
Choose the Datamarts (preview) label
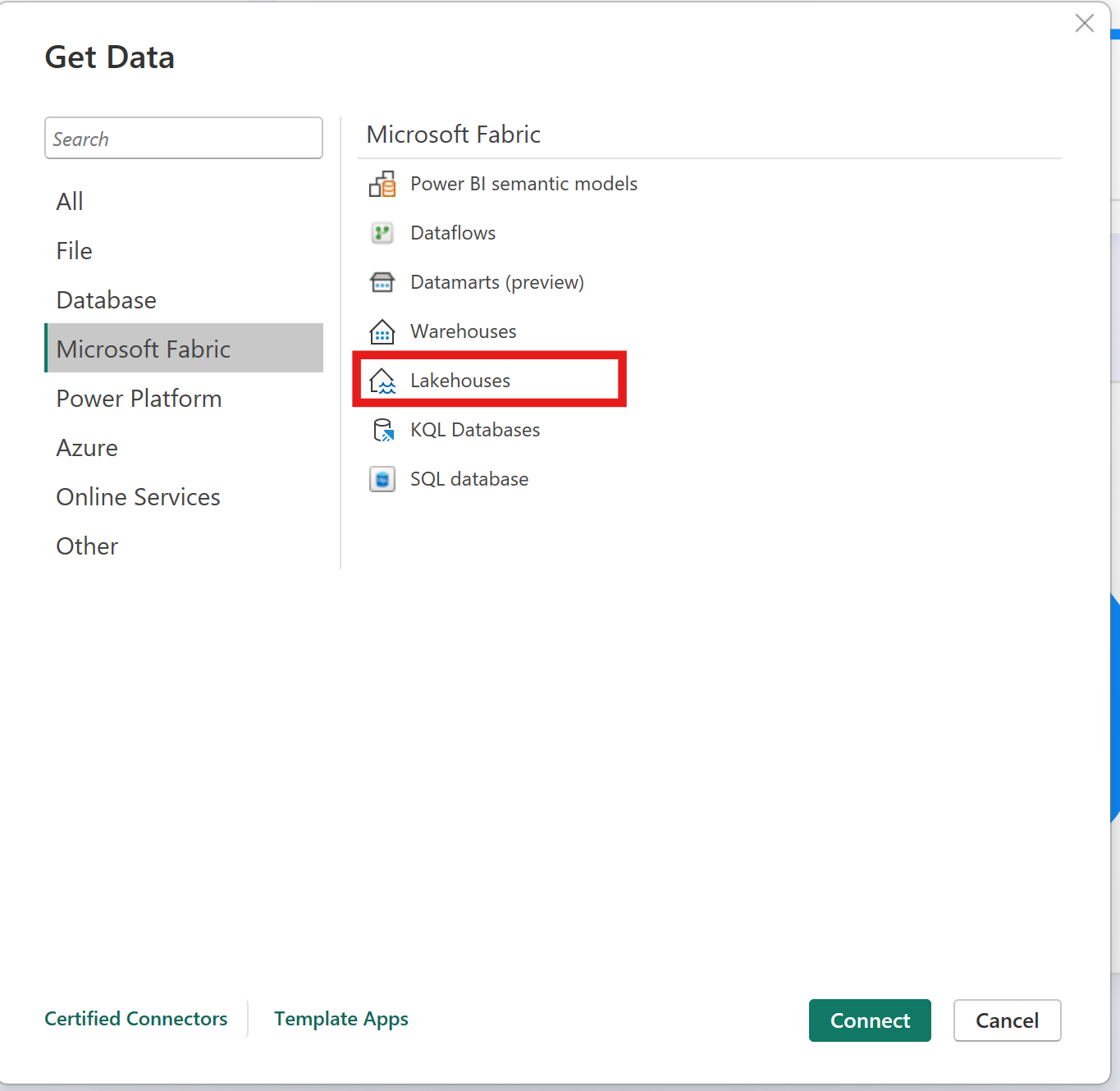click(497, 282)
